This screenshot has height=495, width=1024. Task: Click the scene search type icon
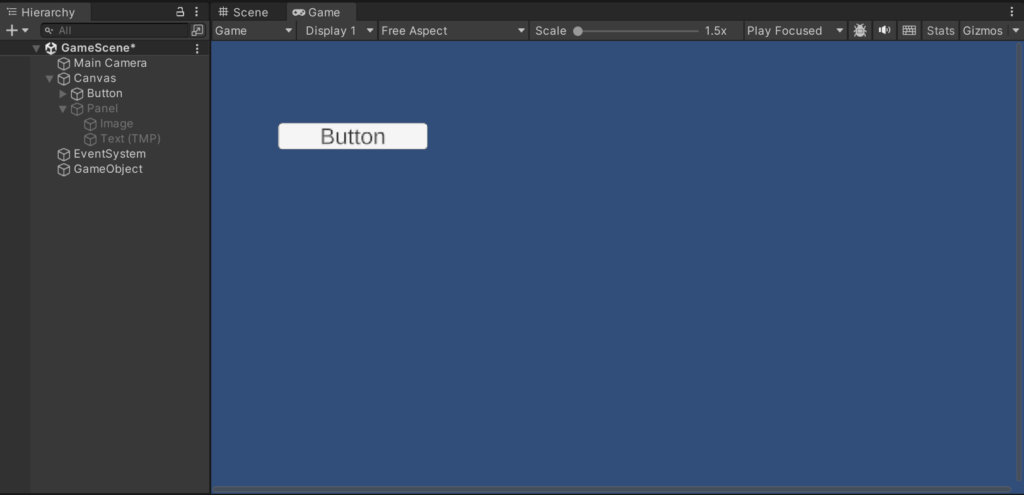click(x=197, y=30)
